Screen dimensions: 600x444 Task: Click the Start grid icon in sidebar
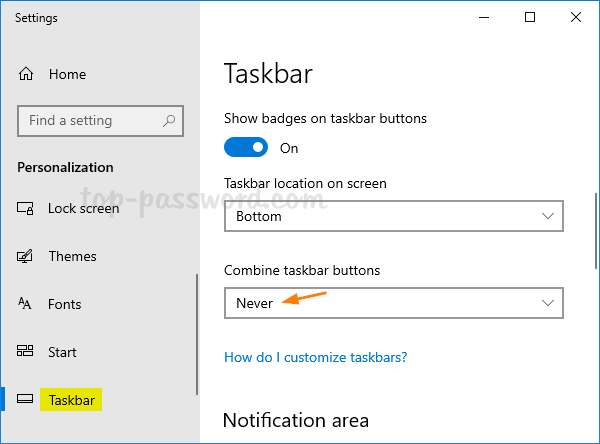point(26,352)
